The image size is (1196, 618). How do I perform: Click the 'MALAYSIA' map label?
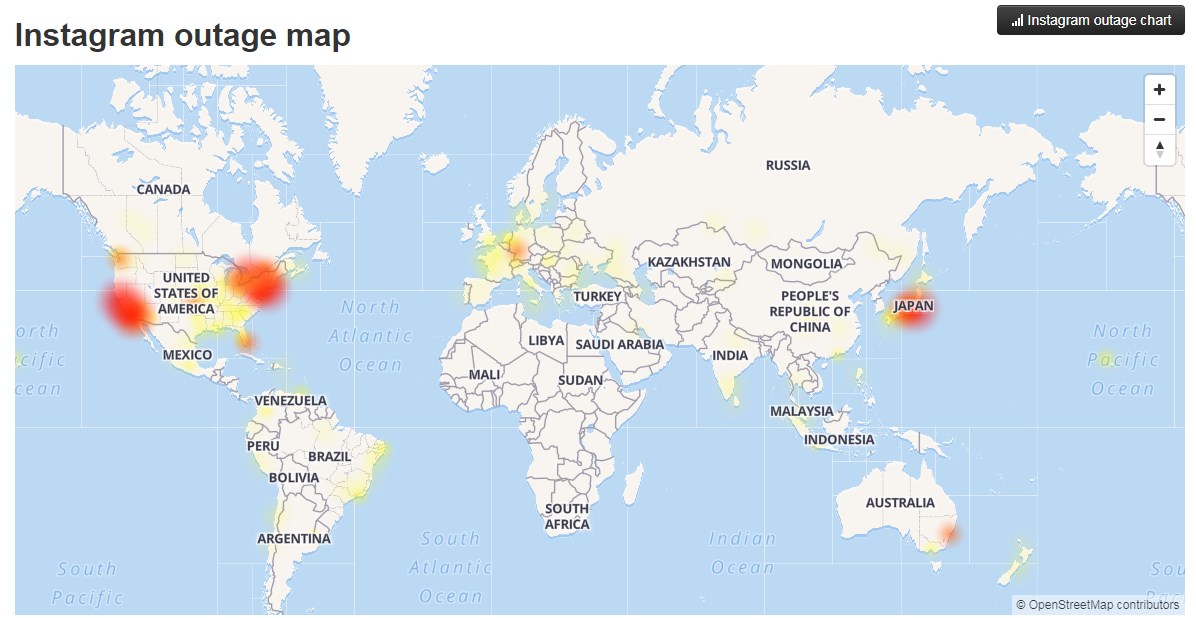802,411
